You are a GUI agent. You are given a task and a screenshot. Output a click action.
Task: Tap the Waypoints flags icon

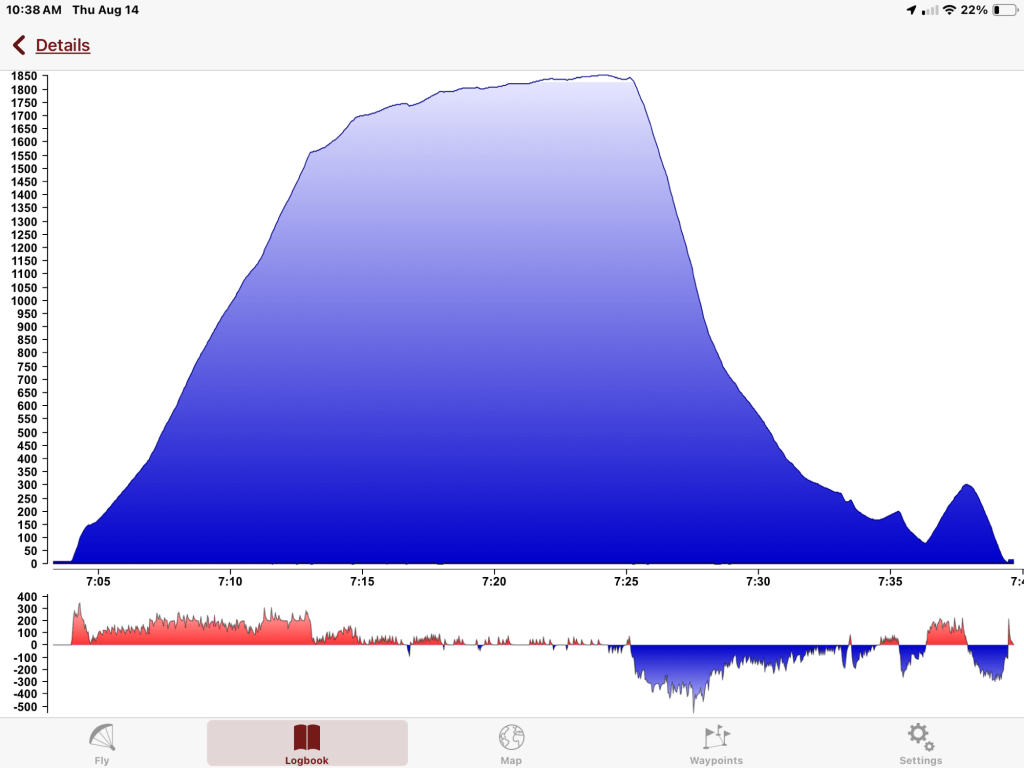pos(716,737)
